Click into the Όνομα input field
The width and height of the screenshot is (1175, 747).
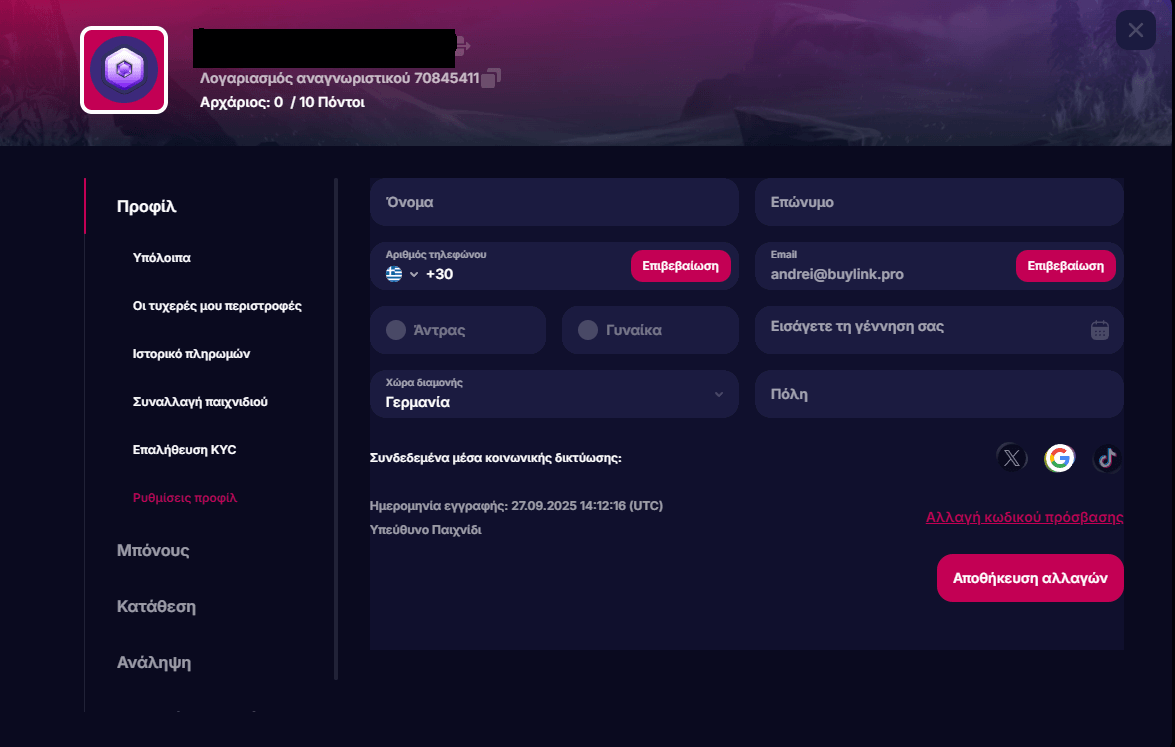[554, 202]
